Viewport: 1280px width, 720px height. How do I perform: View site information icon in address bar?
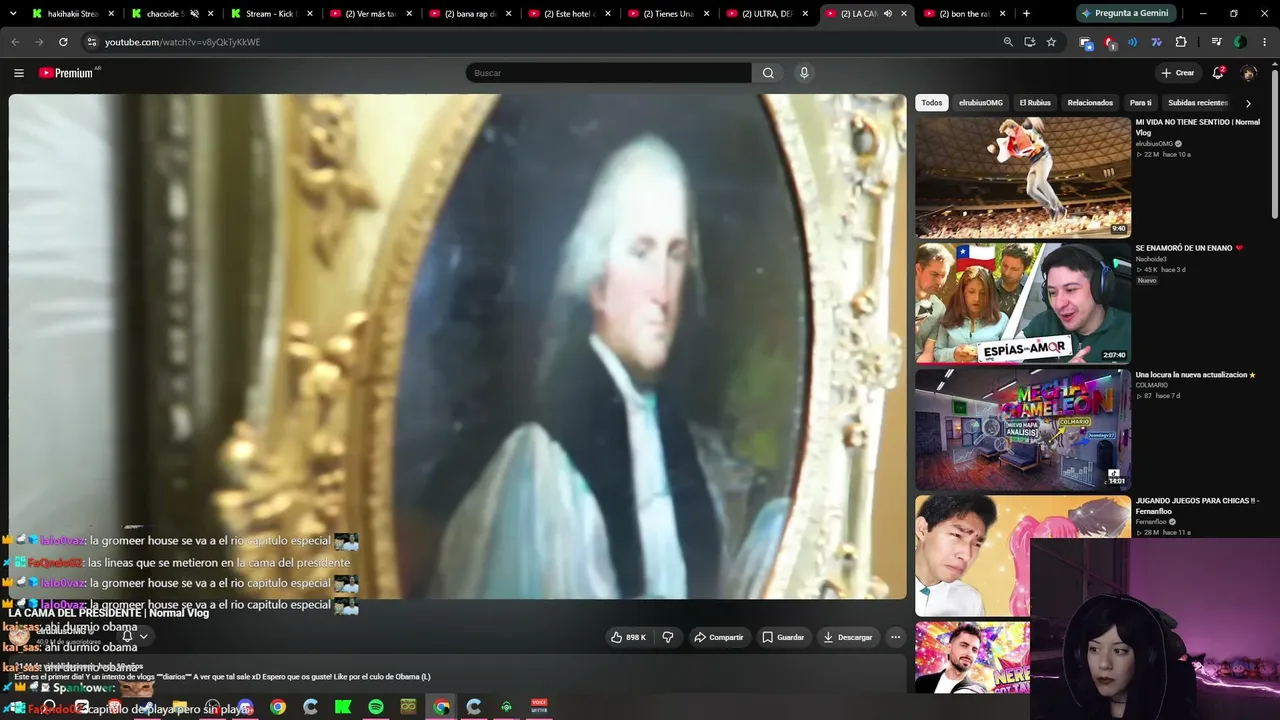[x=91, y=42]
